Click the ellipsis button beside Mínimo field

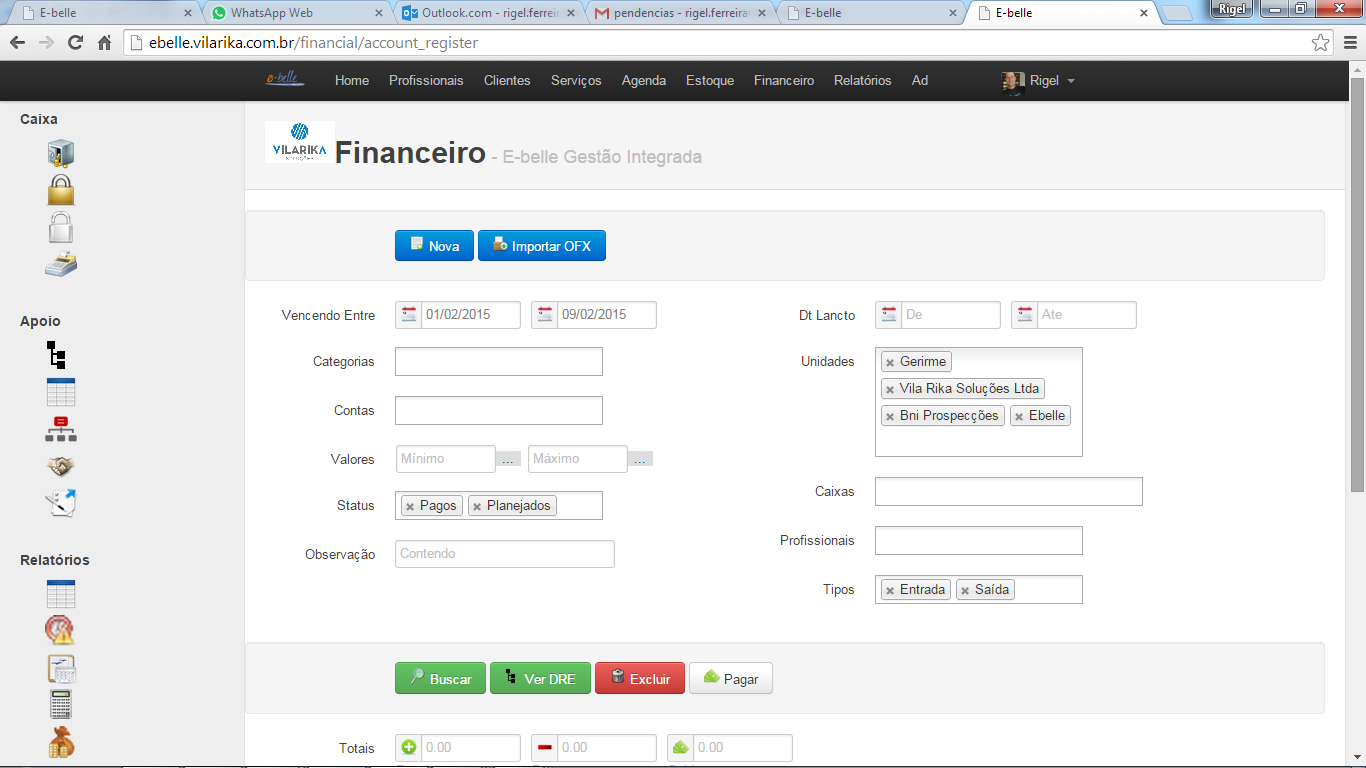point(508,460)
